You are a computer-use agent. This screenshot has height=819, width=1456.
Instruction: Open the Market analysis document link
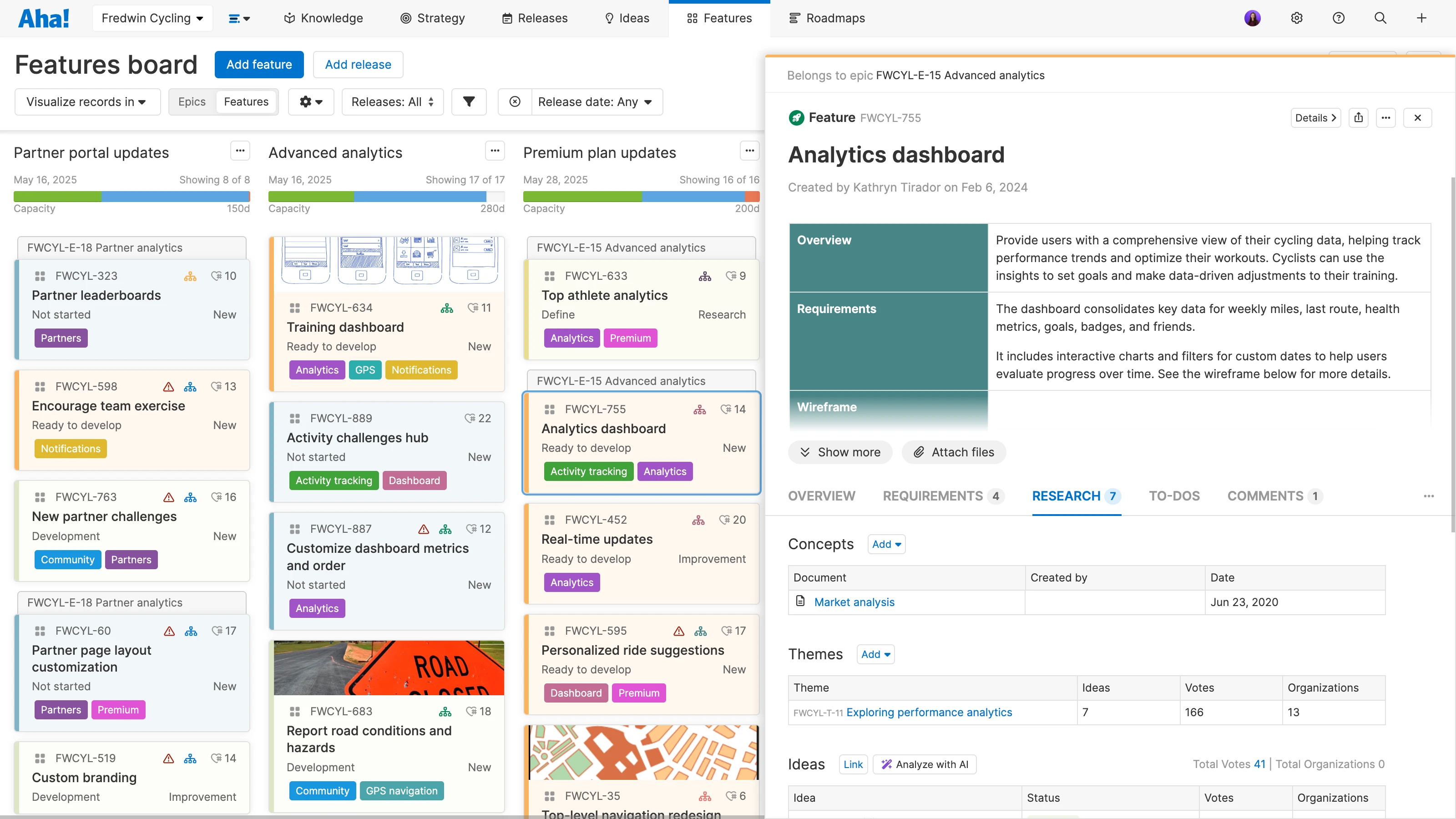tap(854, 602)
